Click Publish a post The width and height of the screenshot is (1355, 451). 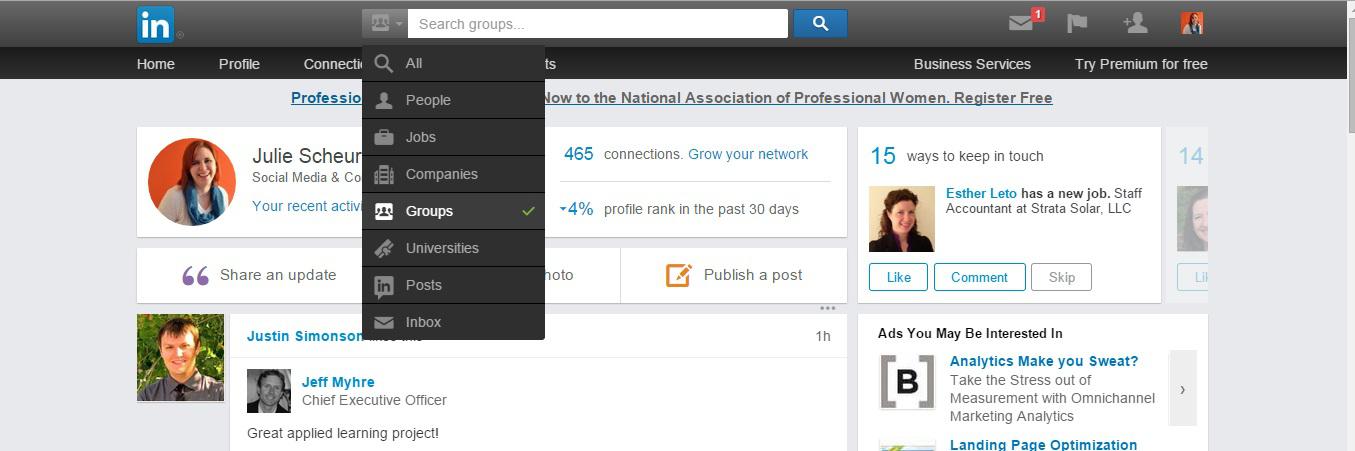click(753, 275)
